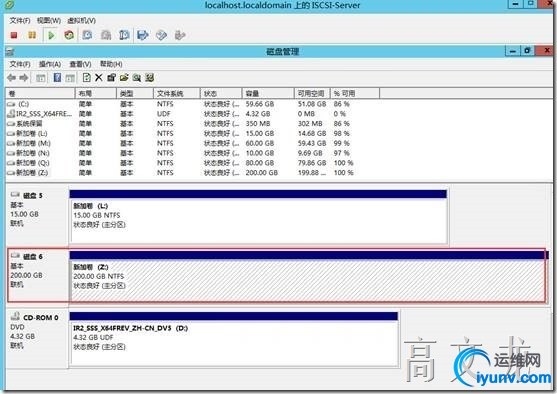The image size is (557, 394).
Task: Click the 磁盘 6 disk icon
Action: coord(15,256)
